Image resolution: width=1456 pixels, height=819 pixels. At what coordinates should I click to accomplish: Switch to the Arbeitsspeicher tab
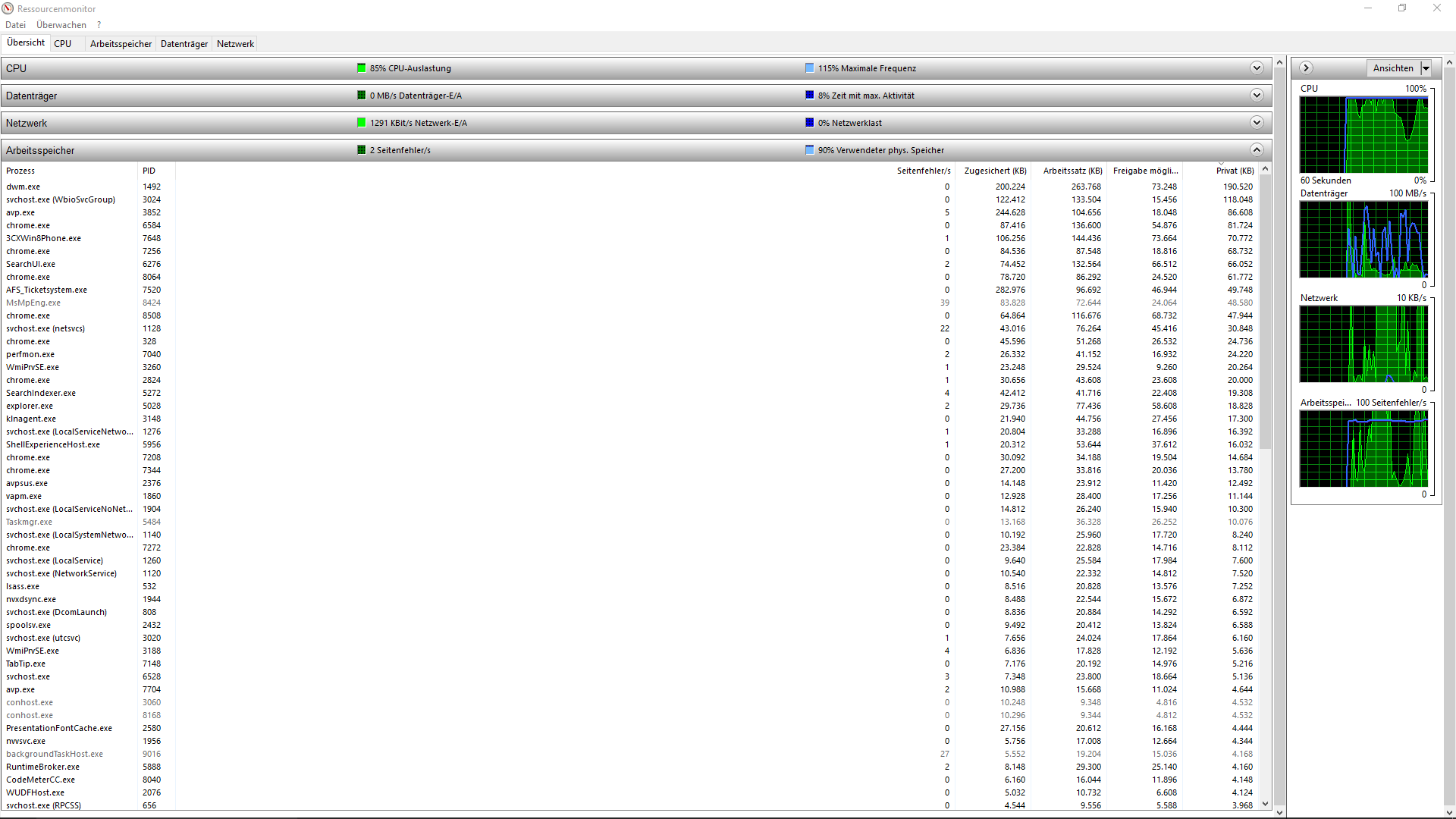[121, 44]
